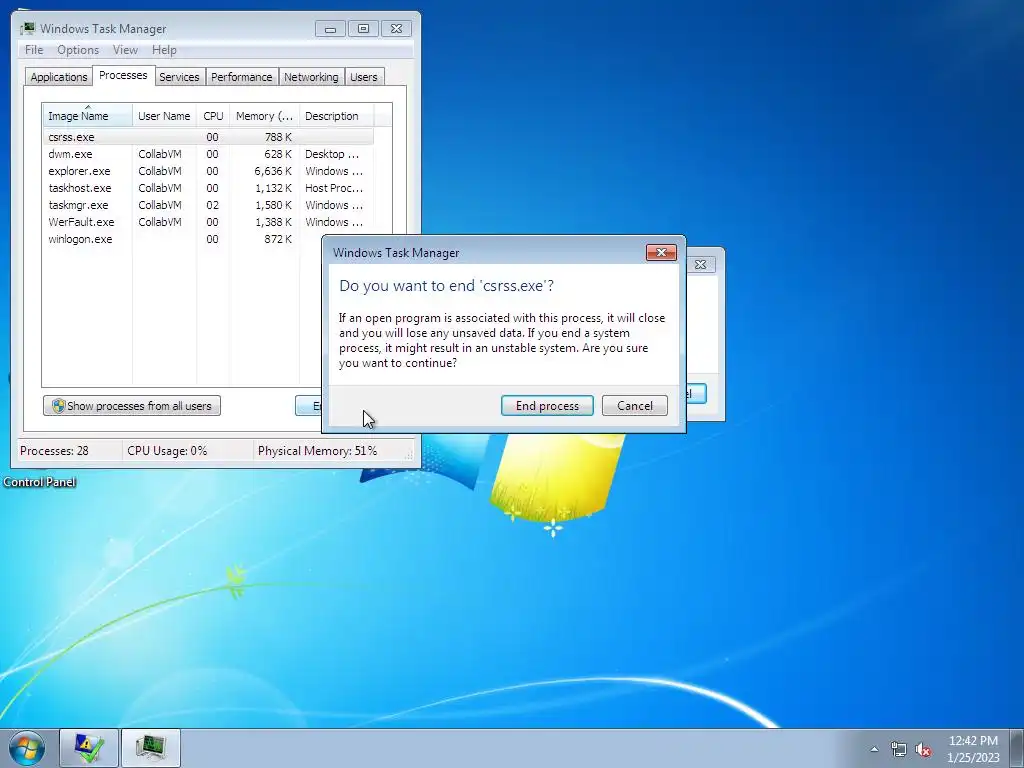Click the 6,636 K memory value
Screen dimensions: 1024x768
[273, 171]
